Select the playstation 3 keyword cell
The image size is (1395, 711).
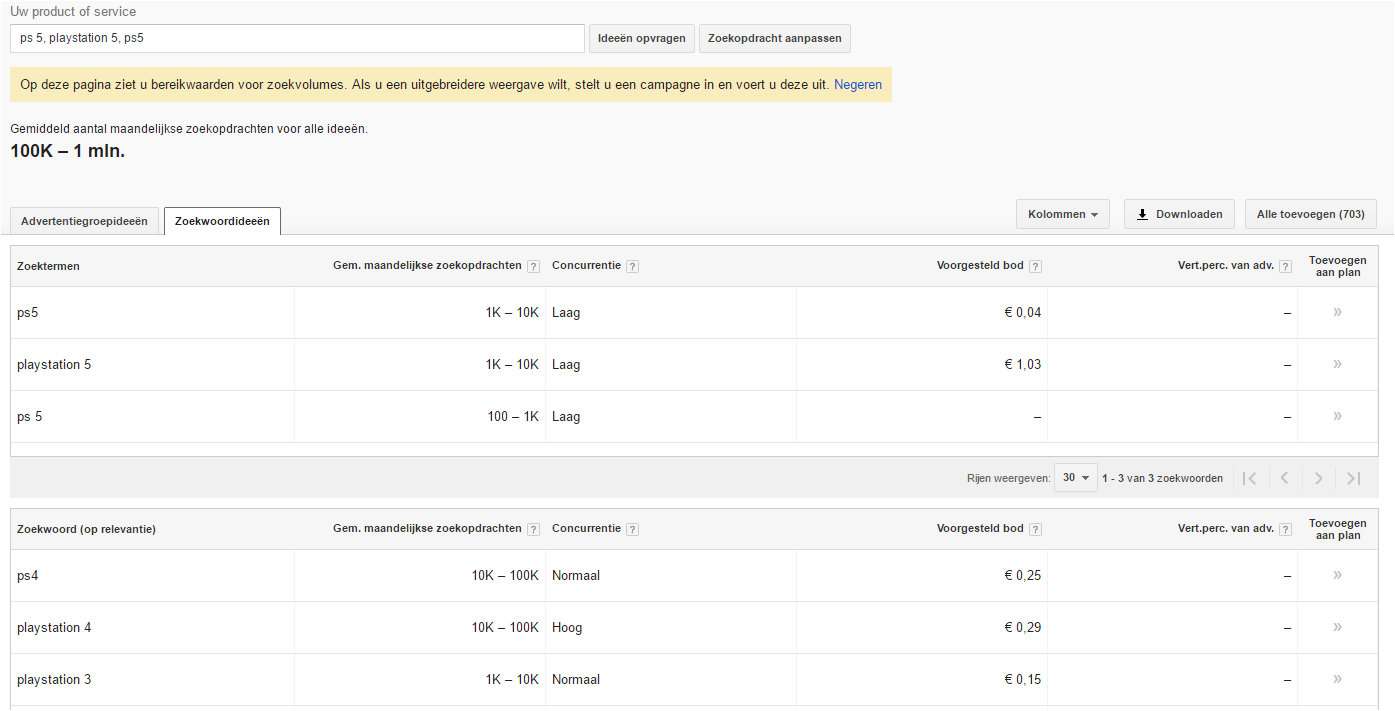pyautogui.click(x=152, y=679)
